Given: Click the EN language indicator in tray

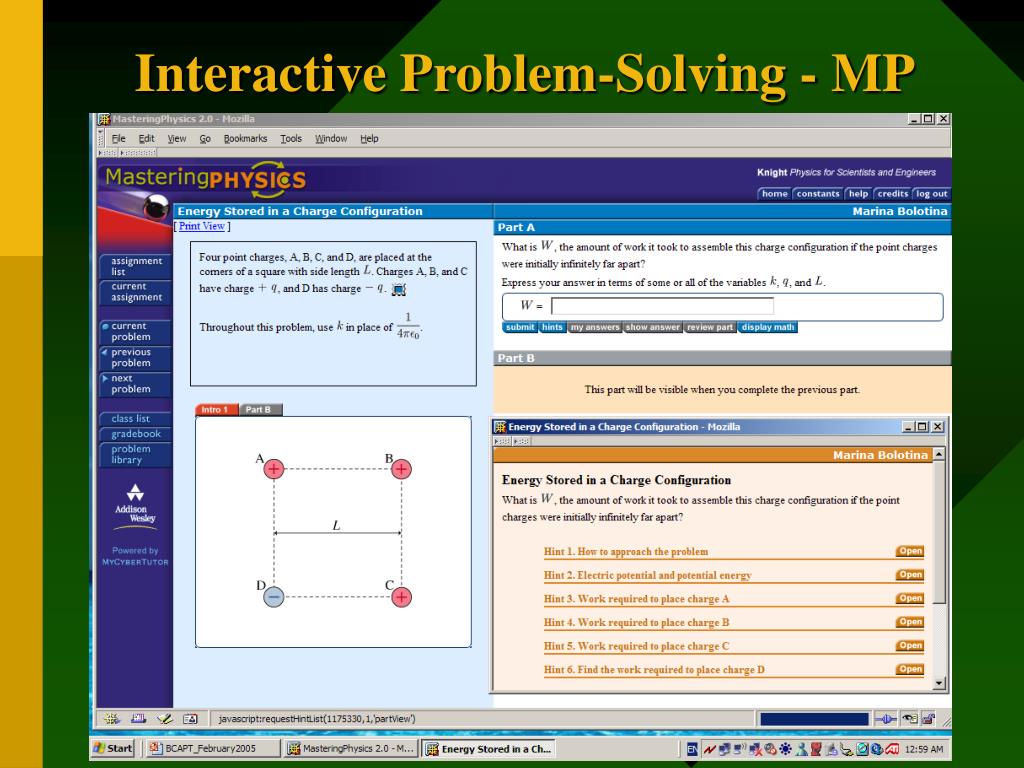Looking at the screenshot, I should [692, 749].
